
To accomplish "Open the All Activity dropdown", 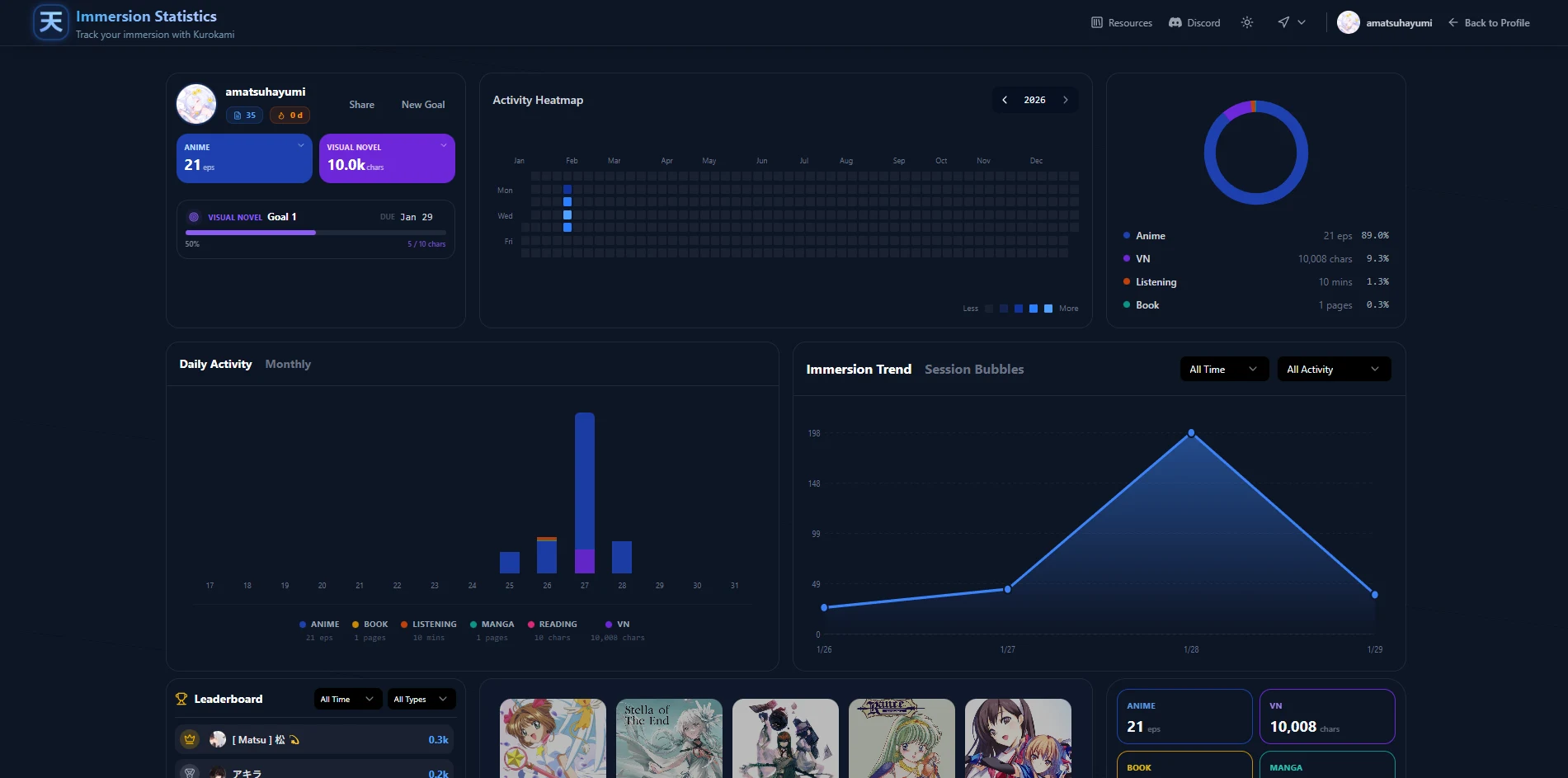I will 1334,369.
